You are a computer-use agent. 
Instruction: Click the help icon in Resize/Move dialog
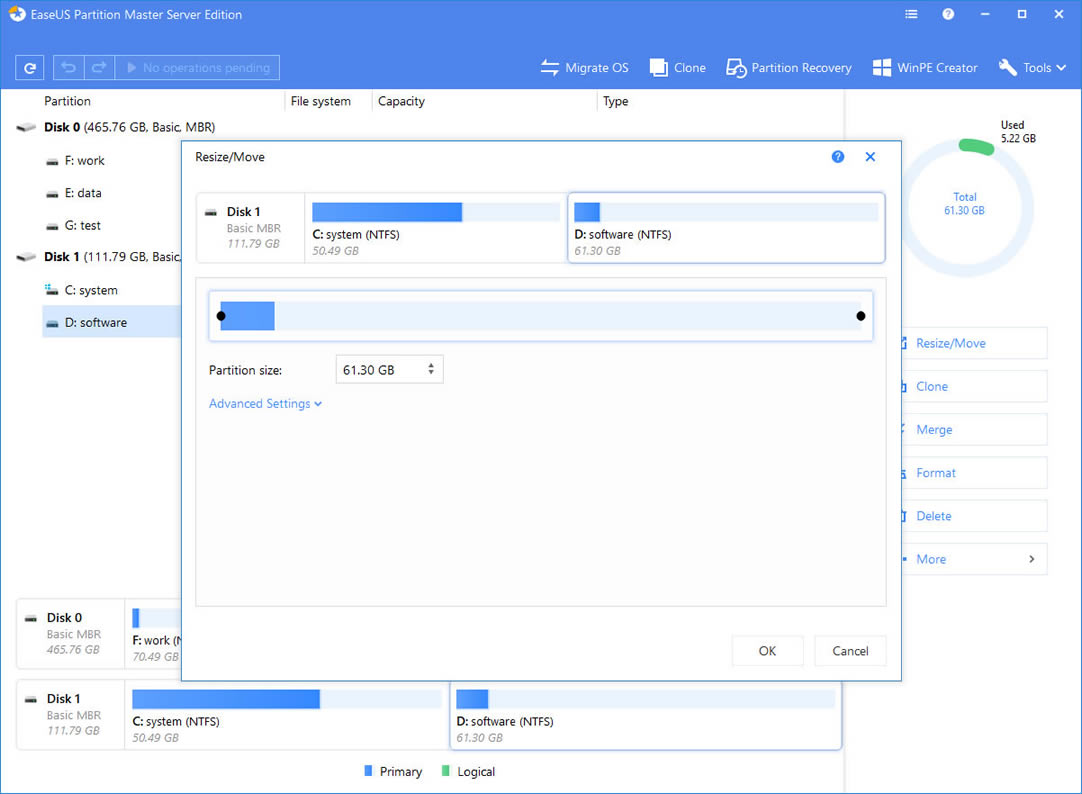point(838,157)
